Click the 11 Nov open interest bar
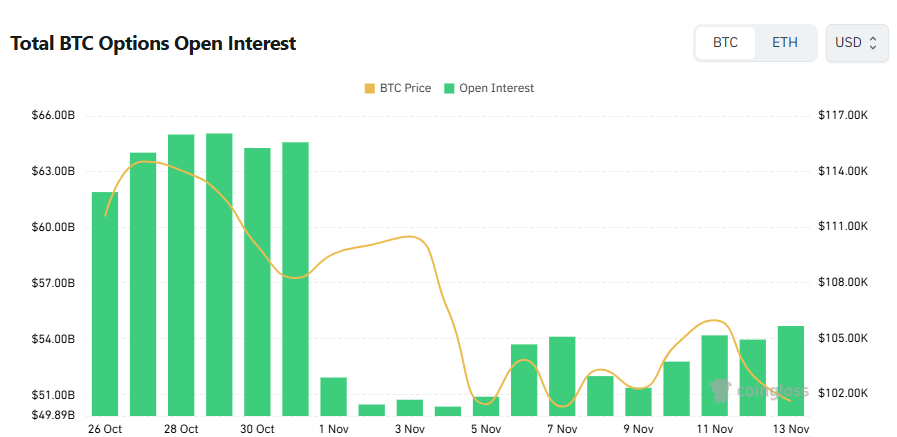Screen dimensions: 897x437 714,375
